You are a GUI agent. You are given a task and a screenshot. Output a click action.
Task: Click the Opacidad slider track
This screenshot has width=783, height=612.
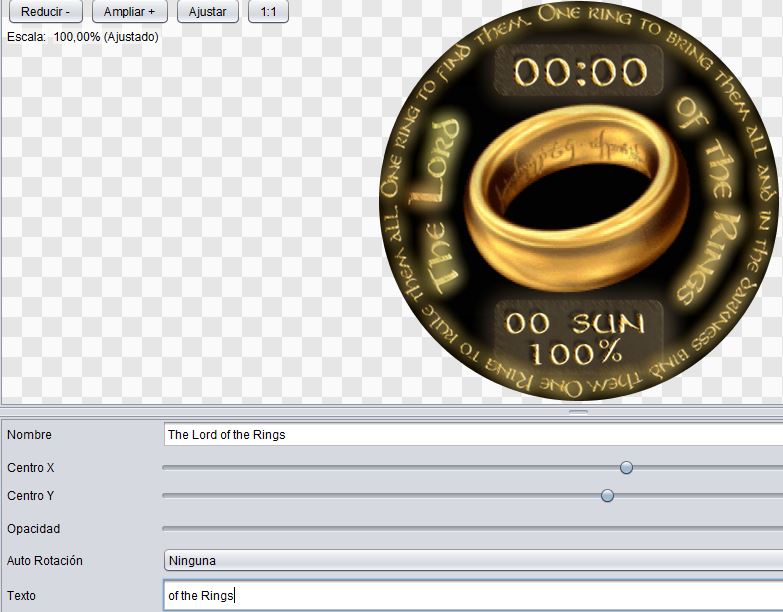472,528
